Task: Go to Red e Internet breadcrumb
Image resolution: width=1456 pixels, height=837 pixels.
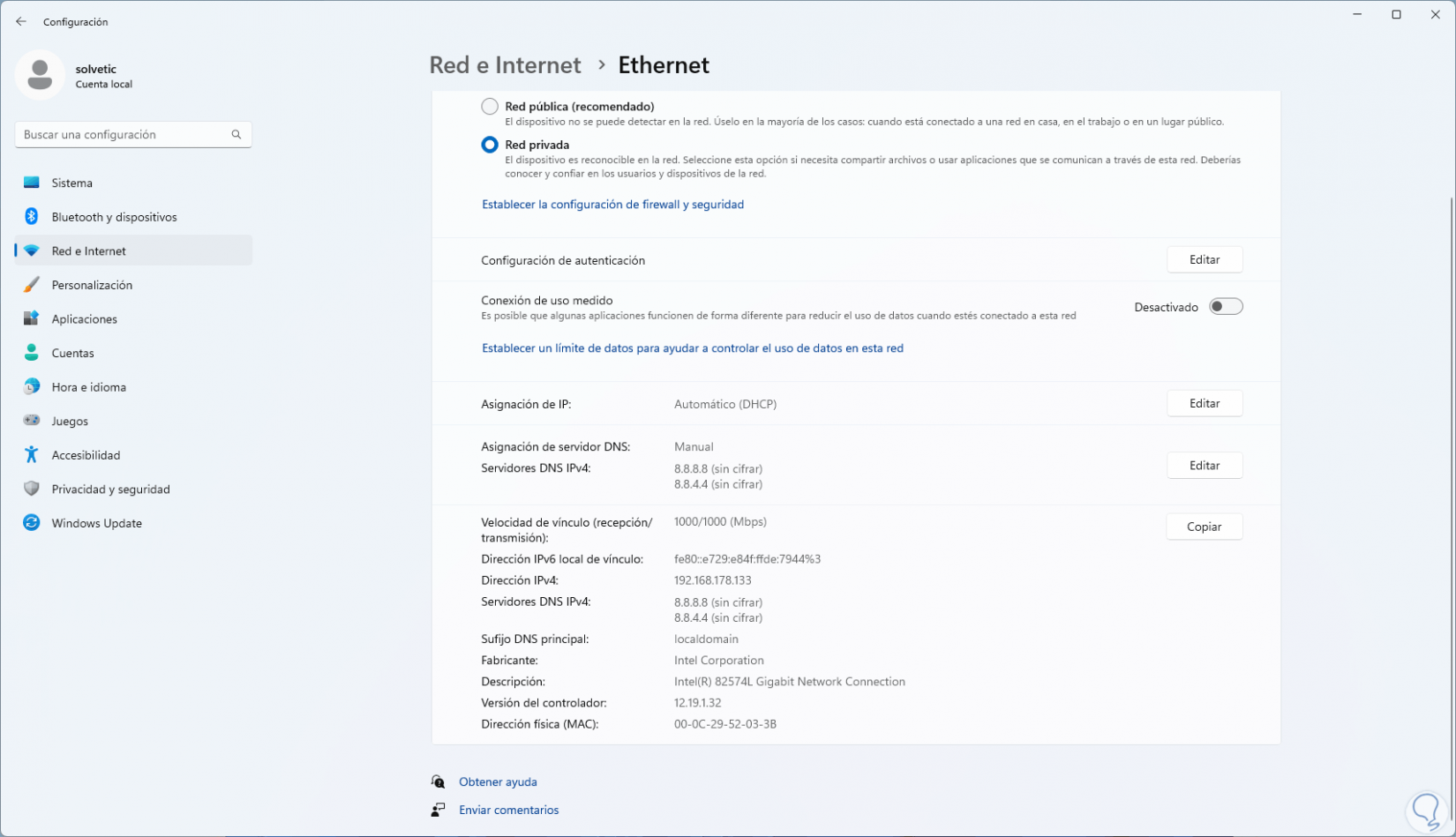Action: click(505, 65)
